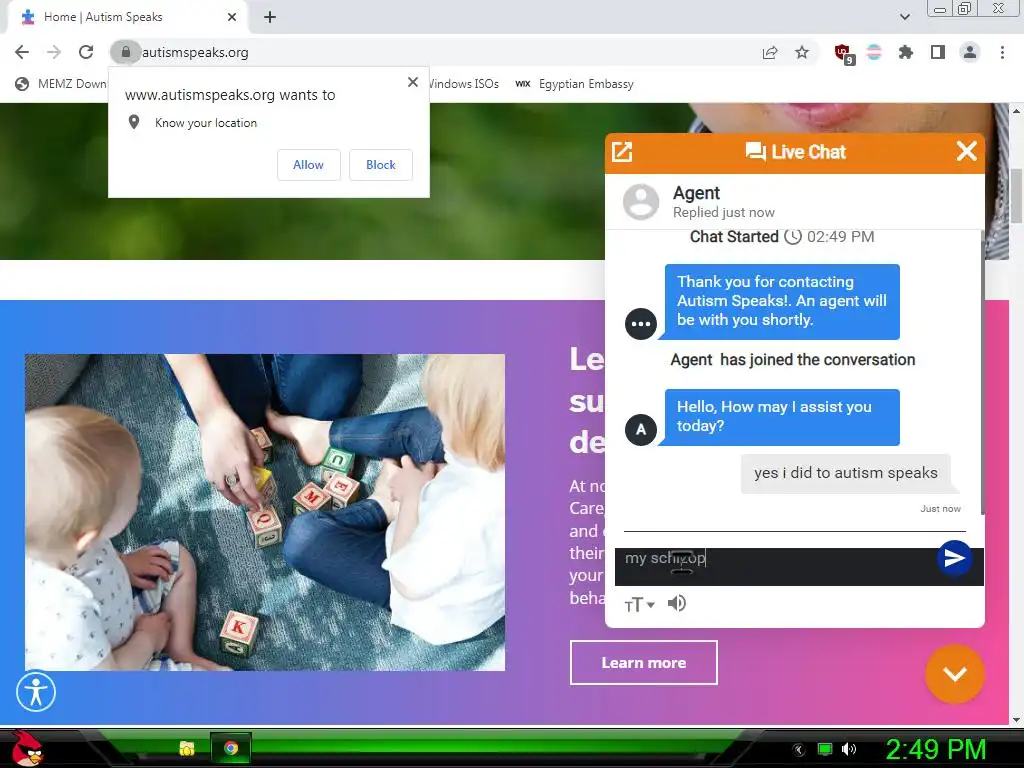Viewport: 1024px width, 768px height.
Task: Bookmark this page with the star icon
Action: [x=802, y=52]
